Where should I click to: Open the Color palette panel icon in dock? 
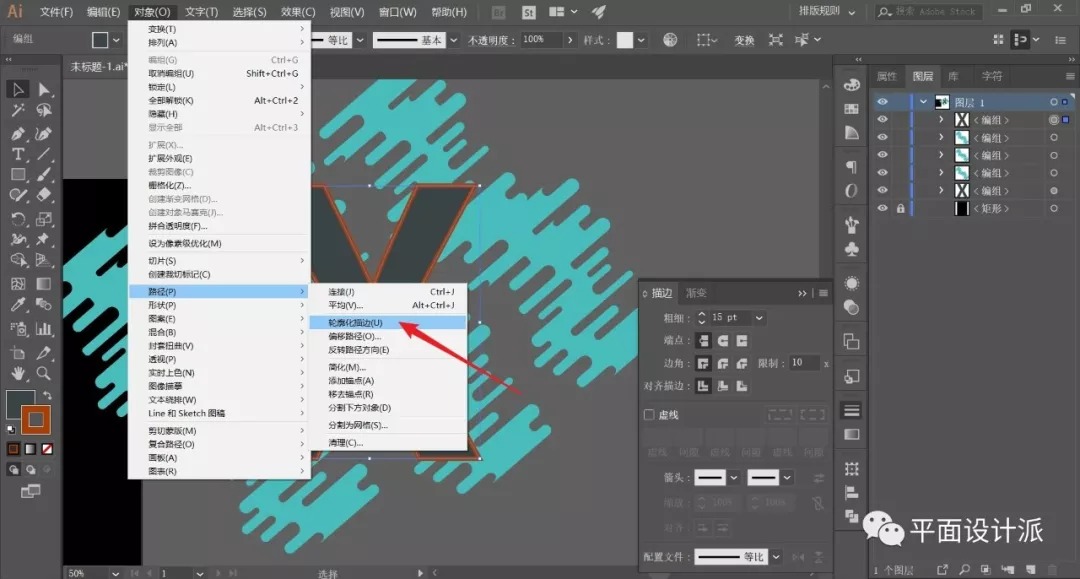852,85
